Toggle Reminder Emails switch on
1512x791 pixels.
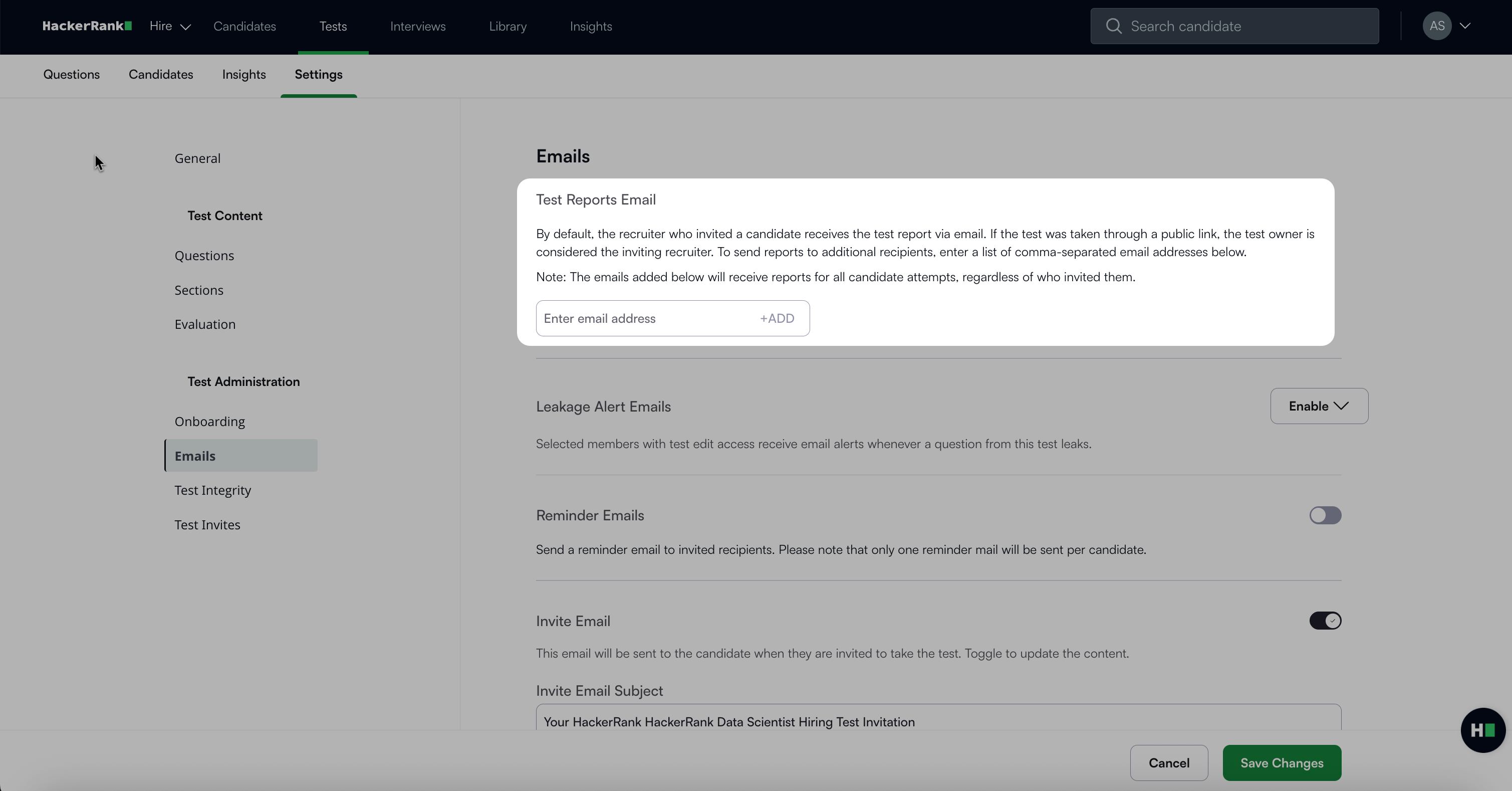click(x=1325, y=515)
